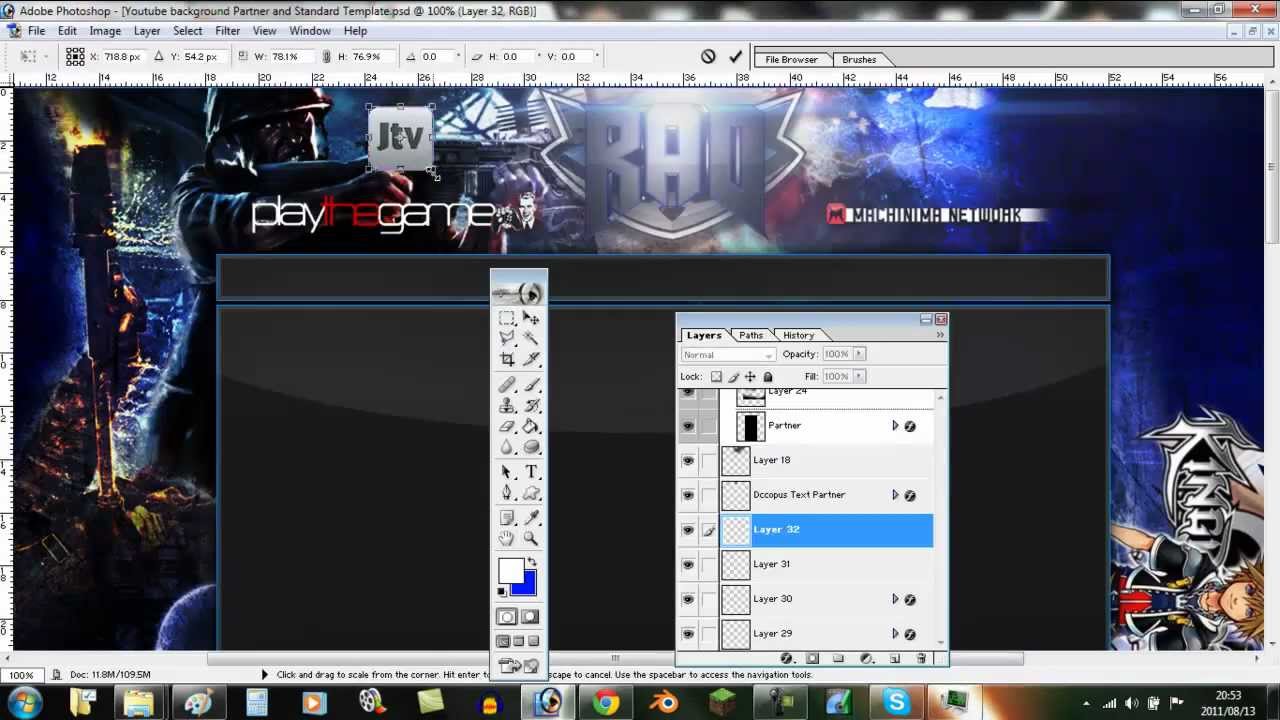Select the Paint Bucket tool
The height and width of the screenshot is (720, 1280).
531,427
